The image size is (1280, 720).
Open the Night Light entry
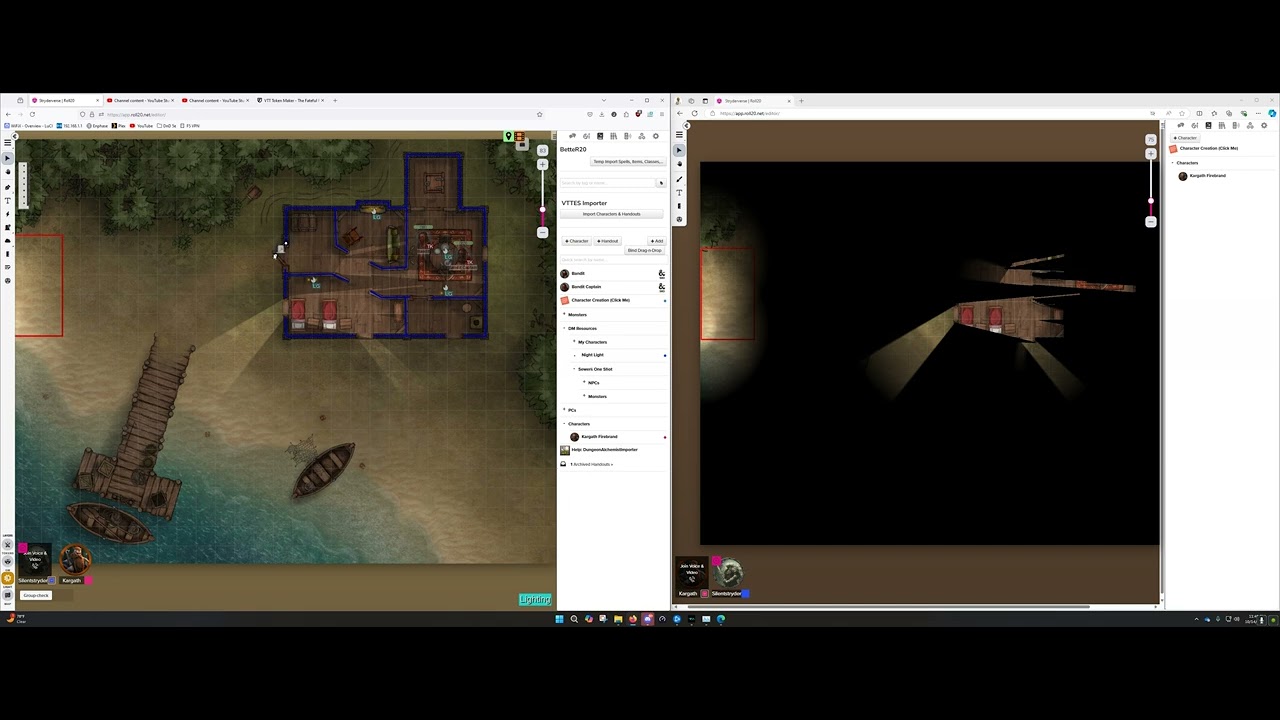click(592, 355)
